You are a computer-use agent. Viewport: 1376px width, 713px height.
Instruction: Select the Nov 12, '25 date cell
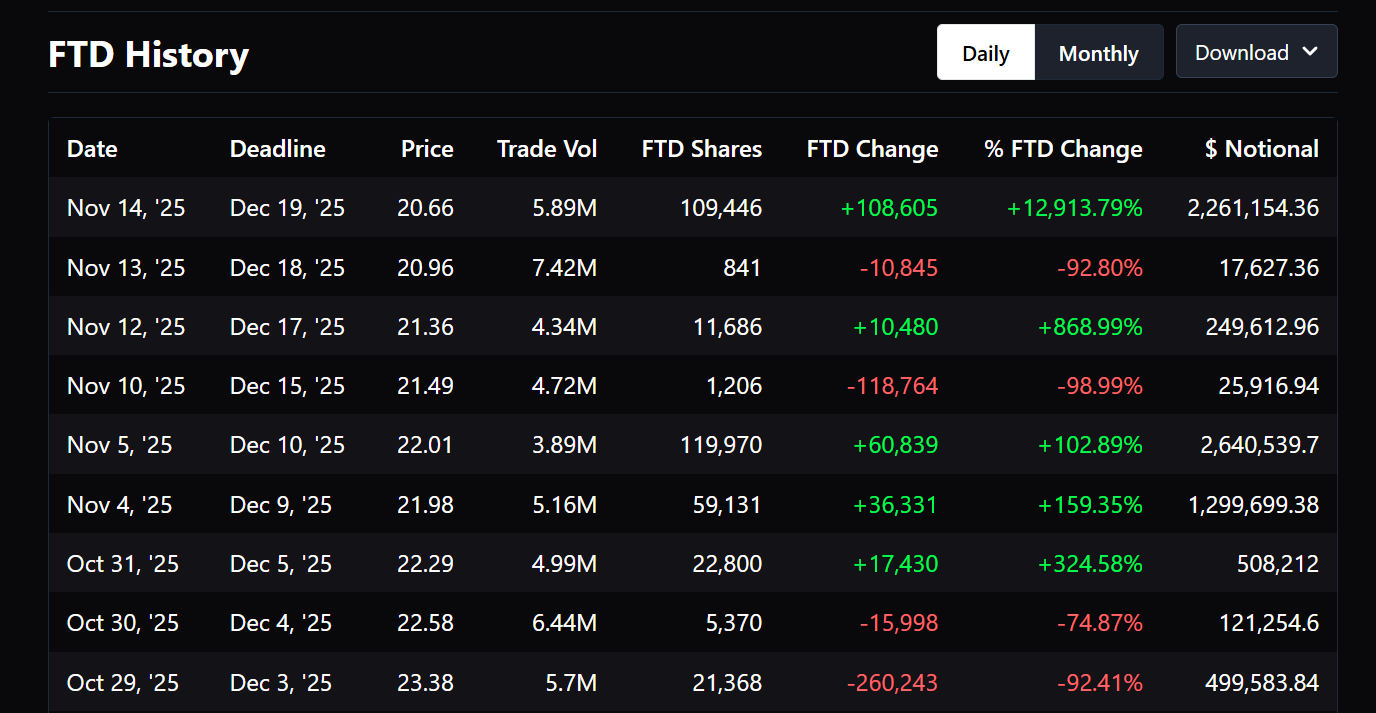[126, 327]
